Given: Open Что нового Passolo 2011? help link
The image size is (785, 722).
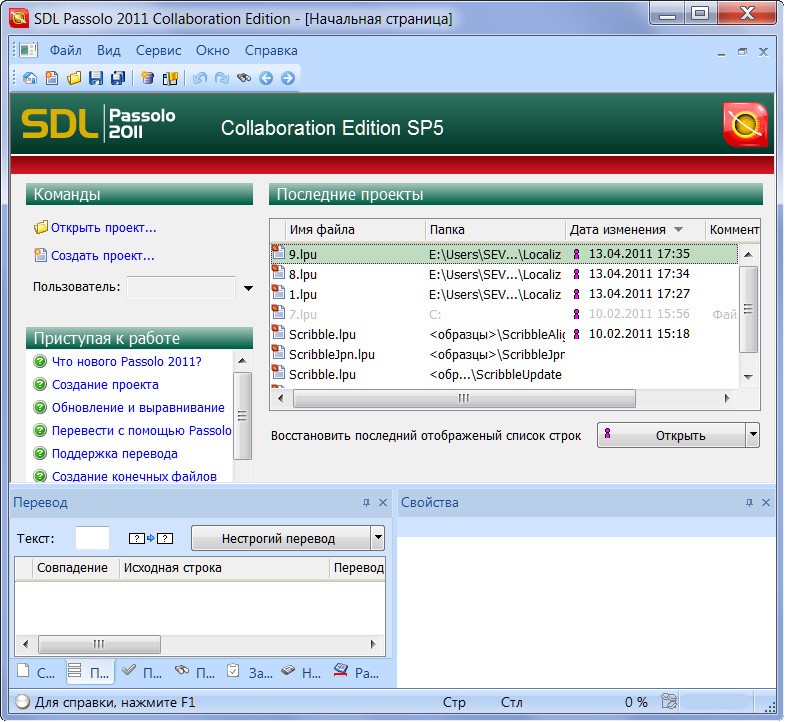Looking at the screenshot, I should click(127, 362).
